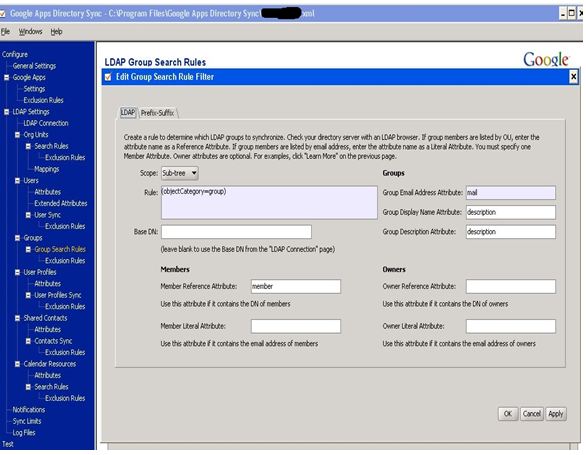Image resolution: width=586 pixels, height=455 pixels.
Task: Click Test in the sidebar
Action: (x=8, y=444)
